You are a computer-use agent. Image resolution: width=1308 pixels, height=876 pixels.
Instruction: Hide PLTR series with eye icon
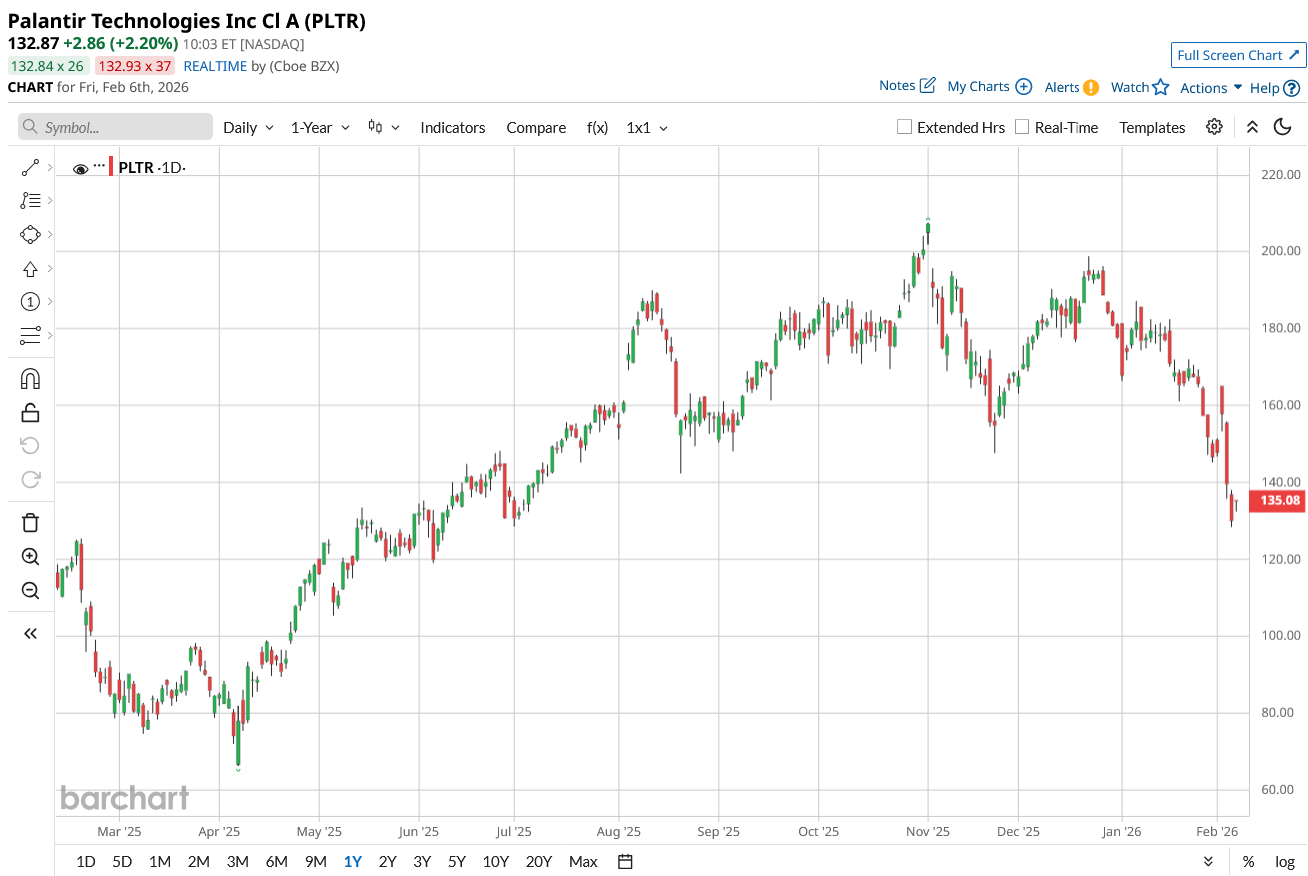[81, 169]
